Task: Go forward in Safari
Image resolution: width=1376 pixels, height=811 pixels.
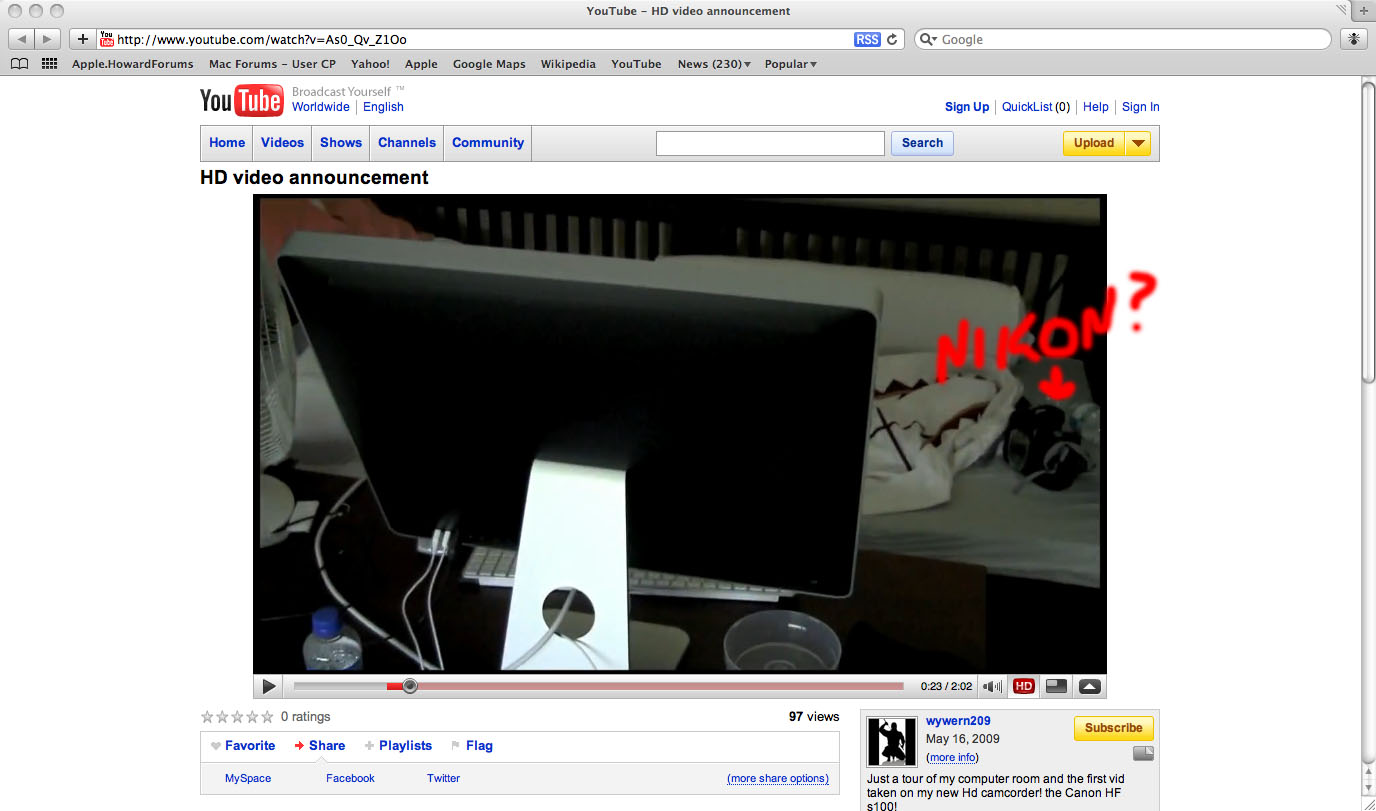Action: [x=47, y=39]
